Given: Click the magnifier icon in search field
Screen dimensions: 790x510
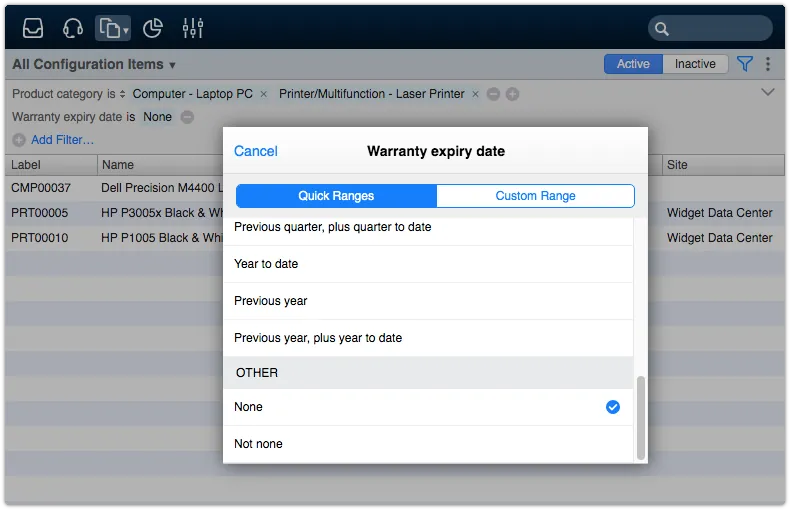Looking at the screenshot, I should pos(662,29).
